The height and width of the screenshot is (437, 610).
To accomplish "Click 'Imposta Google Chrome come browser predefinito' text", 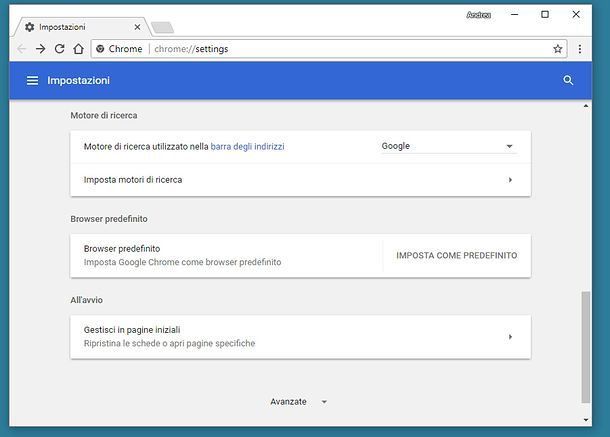I will (182, 262).
